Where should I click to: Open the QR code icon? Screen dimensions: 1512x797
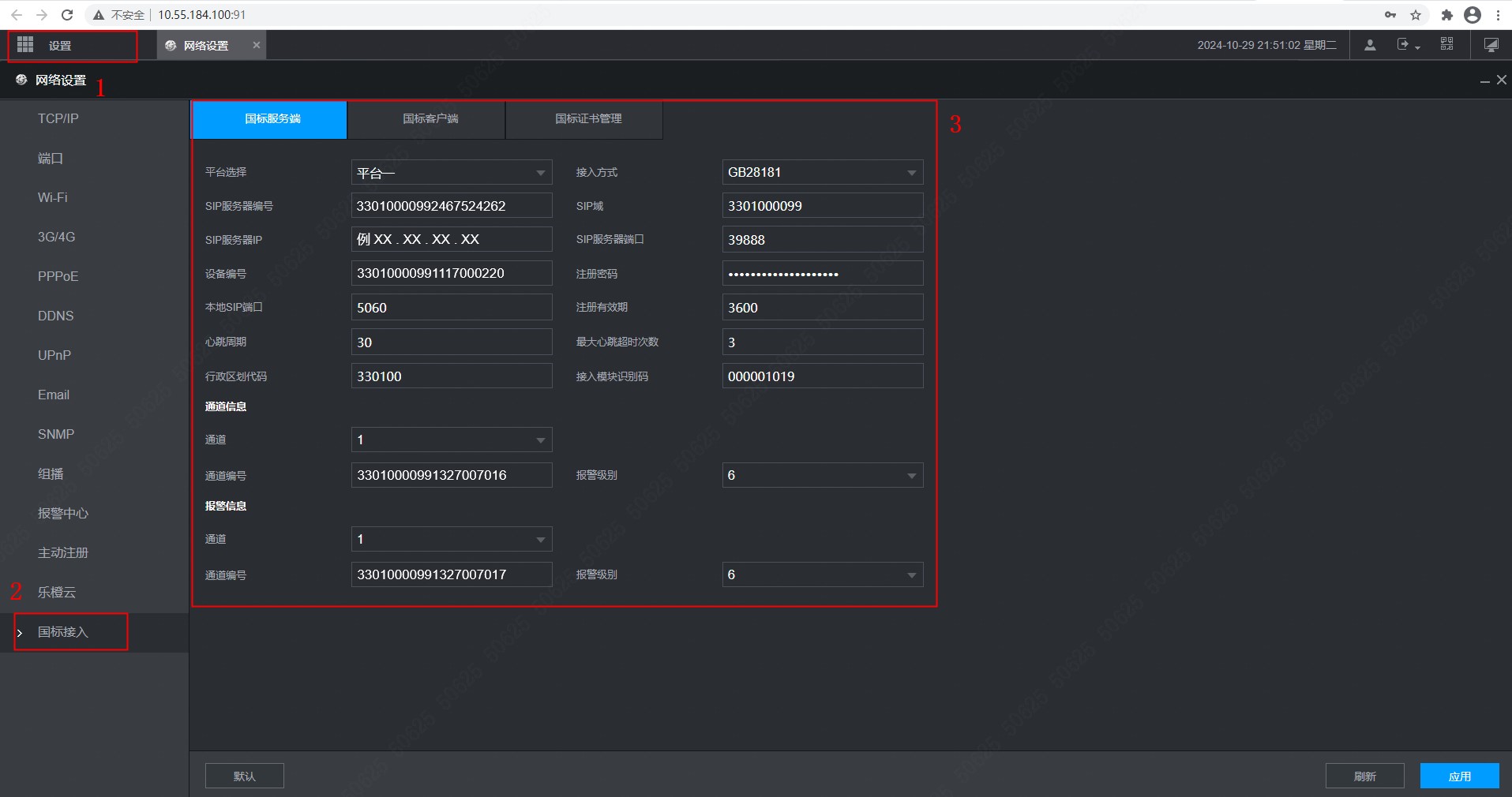click(x=1446, y=44)
